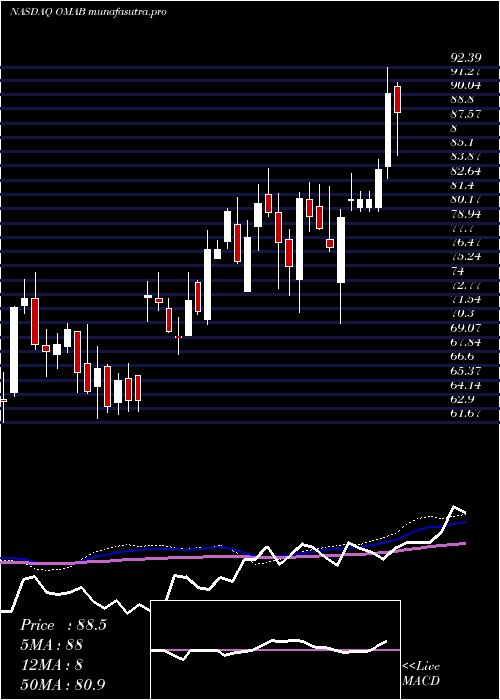Click the 65.37 price level label
Viewport: 500px width, 700px height.
coord(466,371)
